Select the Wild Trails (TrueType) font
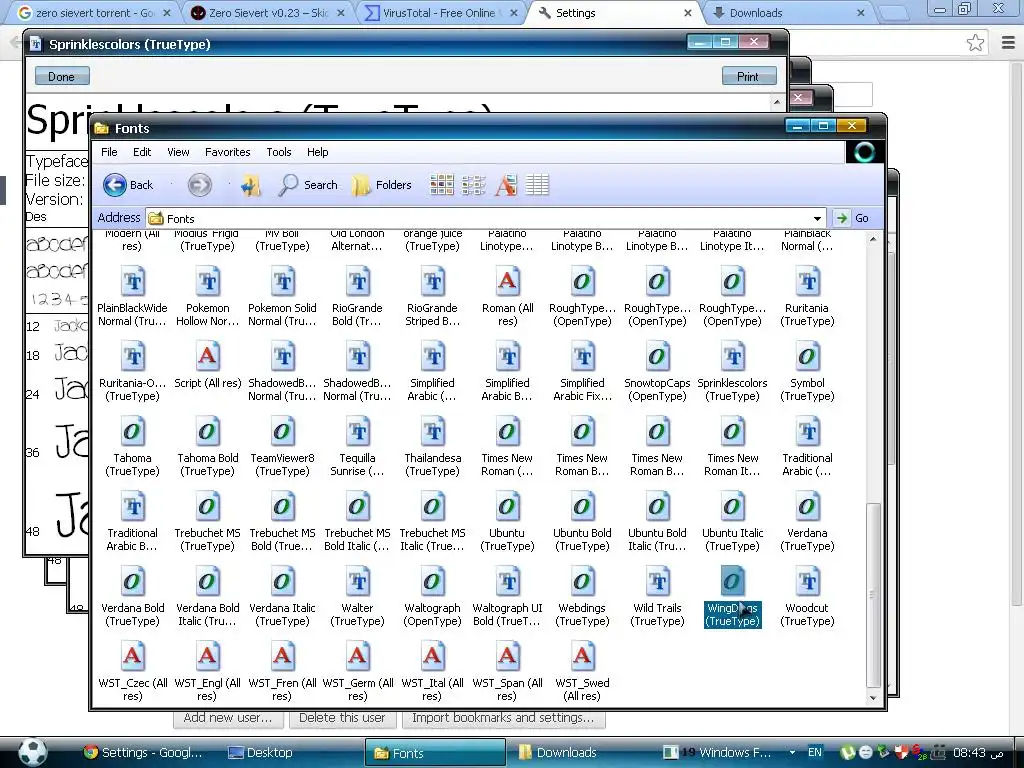 tap(657, 596)
